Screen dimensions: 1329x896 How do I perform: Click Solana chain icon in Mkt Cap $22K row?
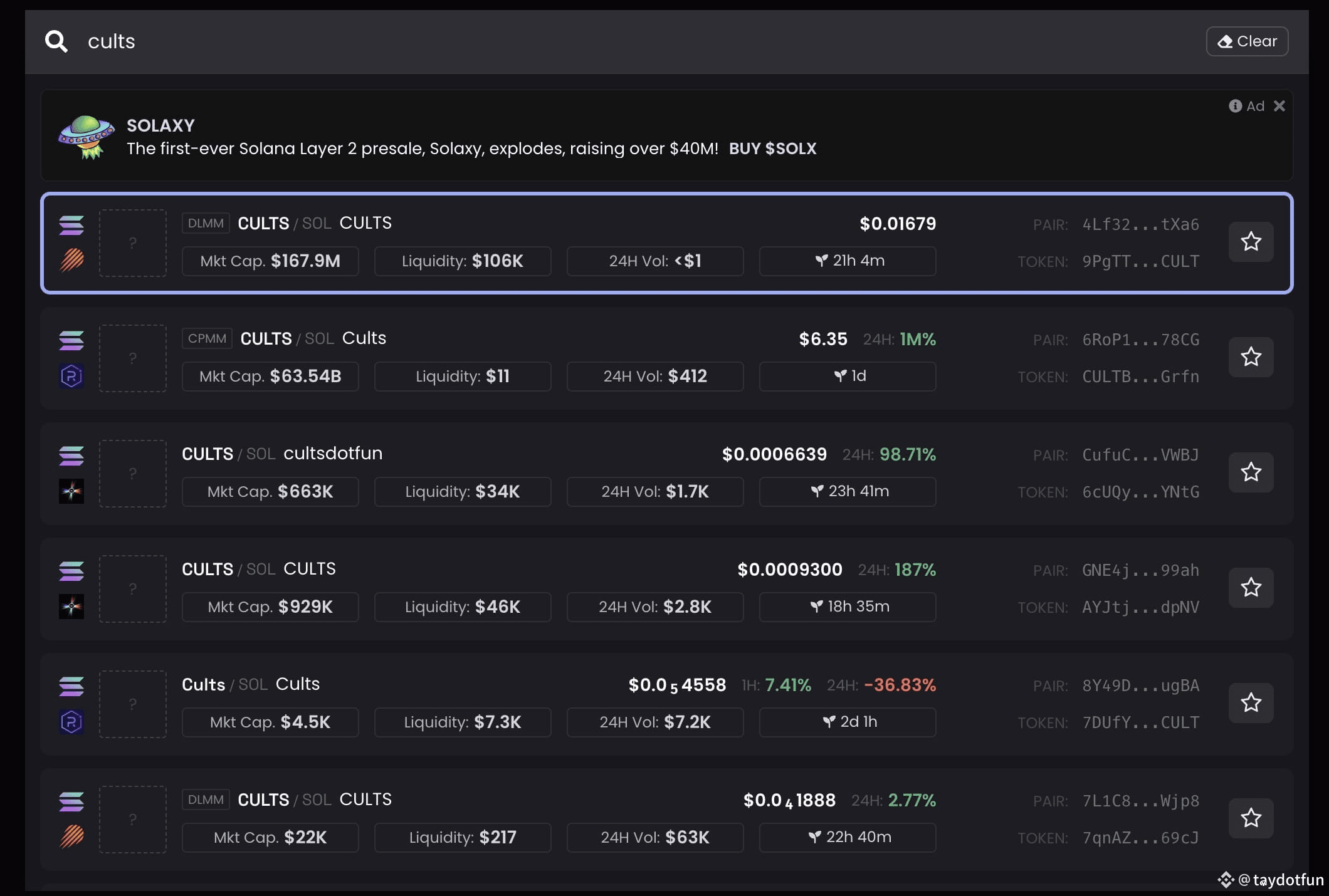[71, 801]
